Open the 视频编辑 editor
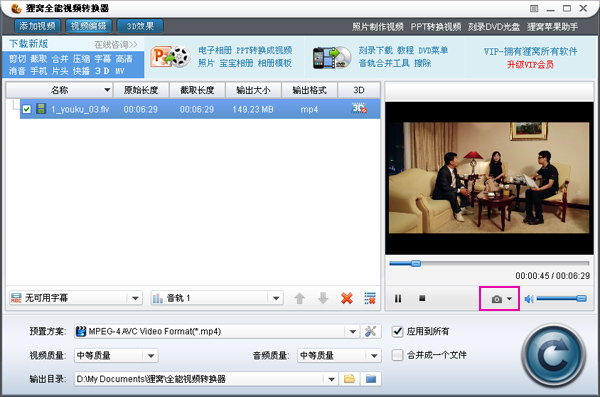600x397 pixels. point(88,26)
